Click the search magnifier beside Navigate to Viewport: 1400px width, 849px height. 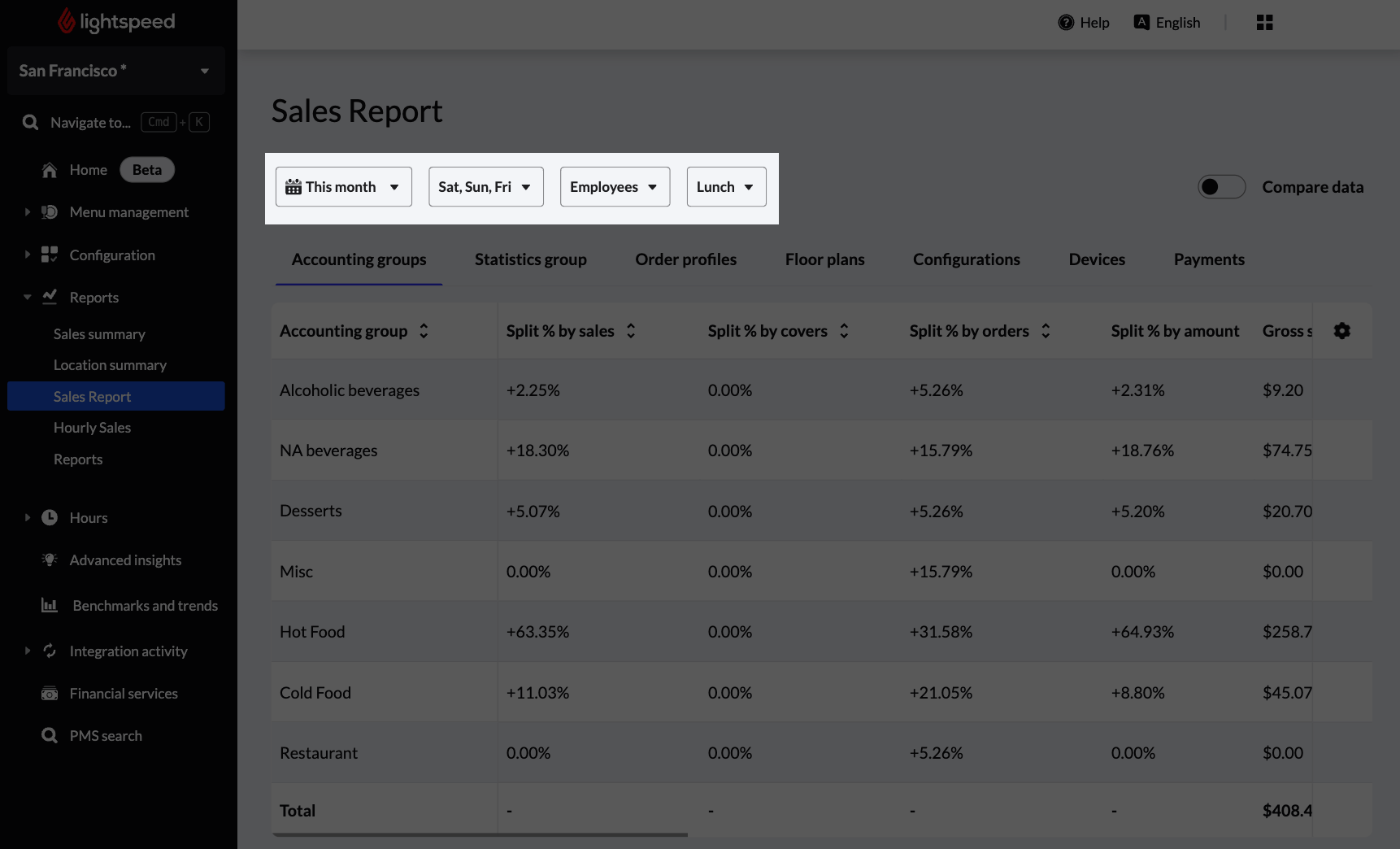(31, 122)
